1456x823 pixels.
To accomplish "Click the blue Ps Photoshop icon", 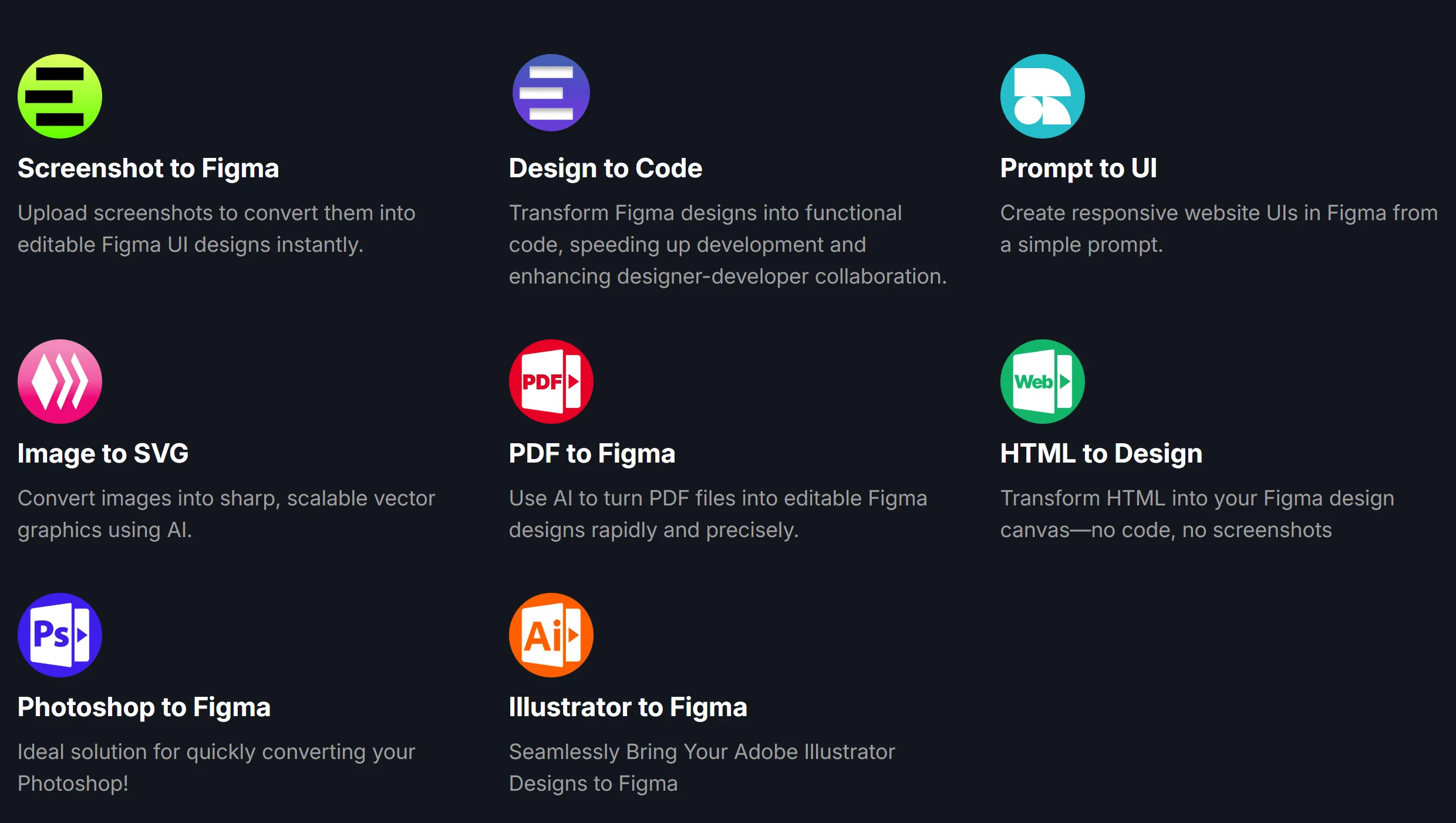I will (60, 635).
